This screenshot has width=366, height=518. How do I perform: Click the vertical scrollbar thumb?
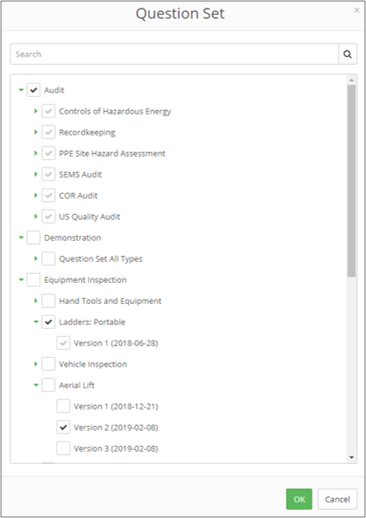[351, 181]
